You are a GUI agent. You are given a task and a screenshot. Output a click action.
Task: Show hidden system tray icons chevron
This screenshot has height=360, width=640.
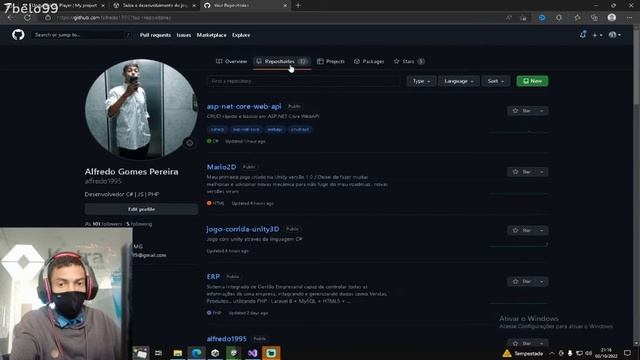pos(552,353)
